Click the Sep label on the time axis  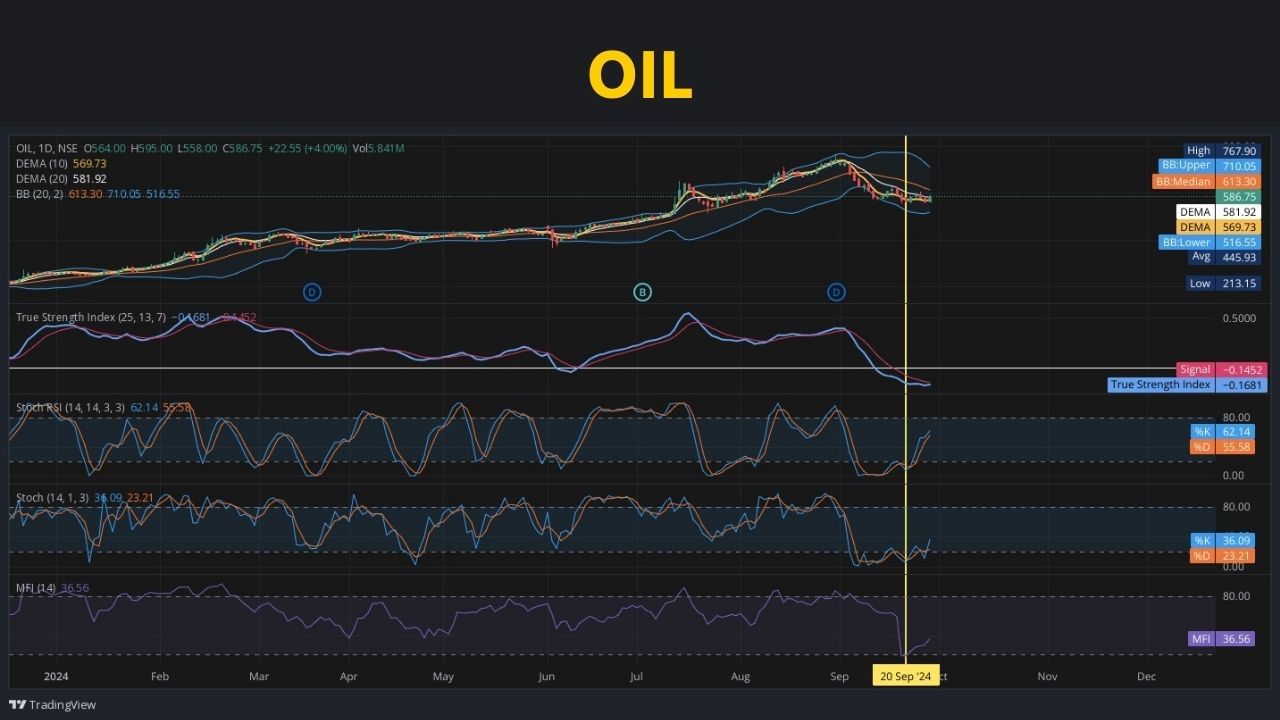pos(840,677)
